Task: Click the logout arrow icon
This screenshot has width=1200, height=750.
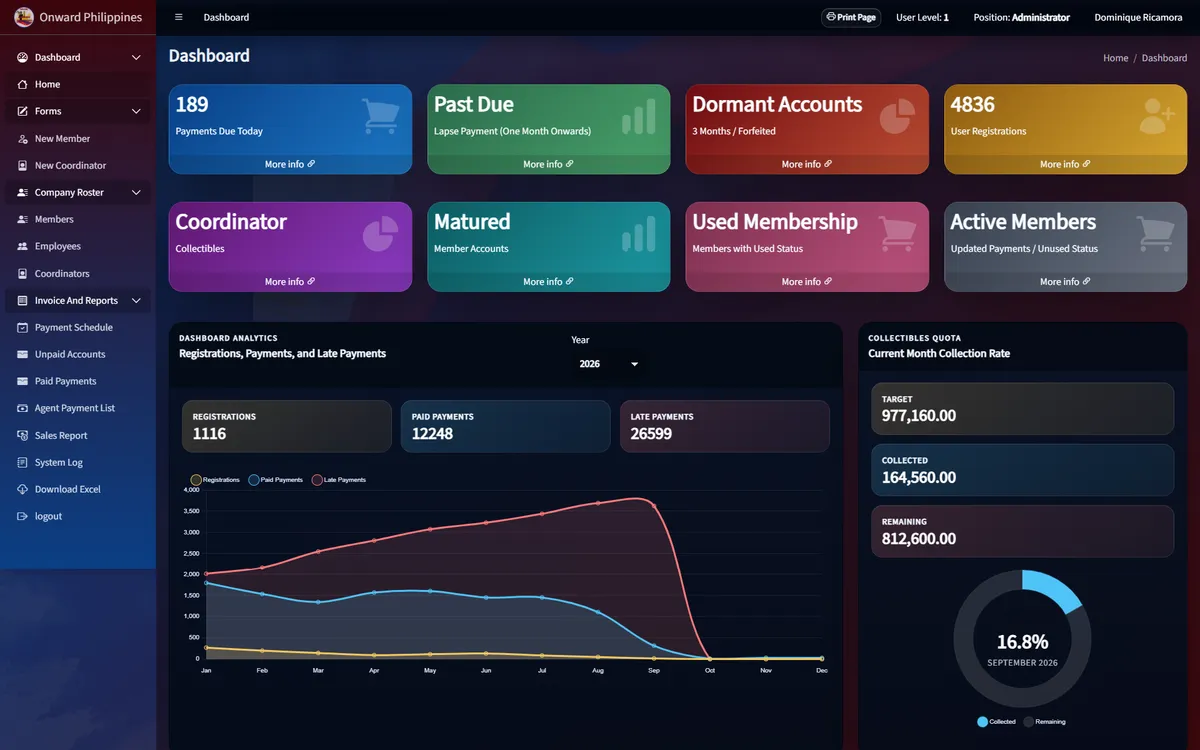Action: click(x=22, y=516)
